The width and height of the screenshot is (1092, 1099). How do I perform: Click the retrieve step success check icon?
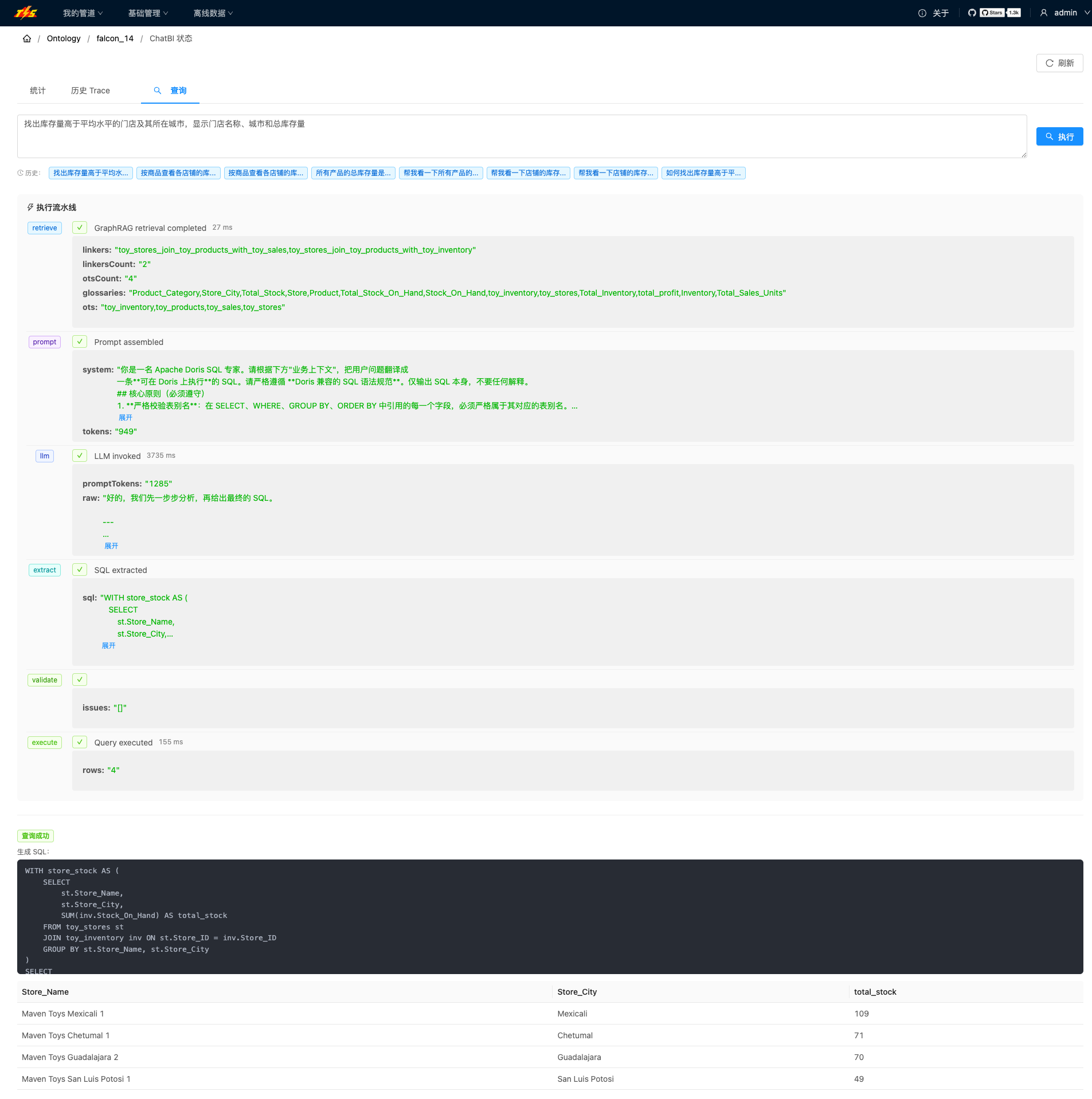click(80, 227)
